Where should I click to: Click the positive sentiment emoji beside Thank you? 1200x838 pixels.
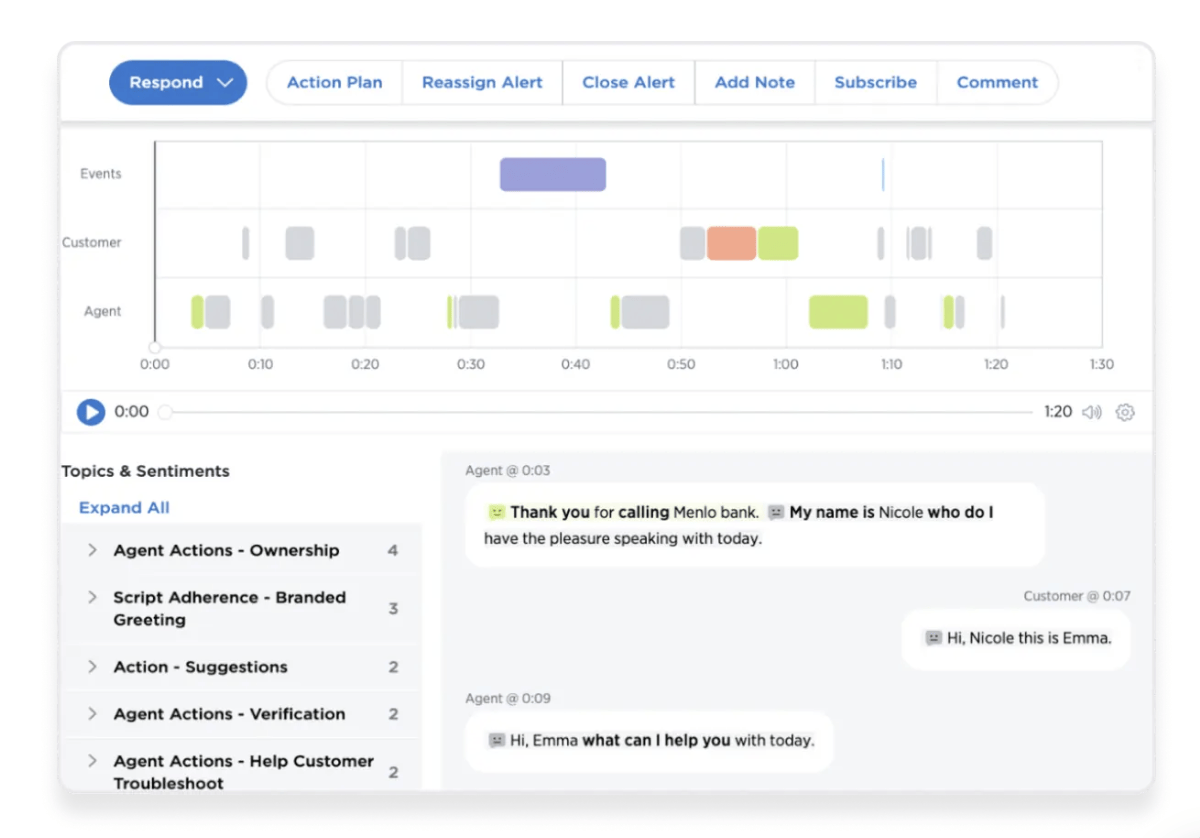tap(496, 511)
